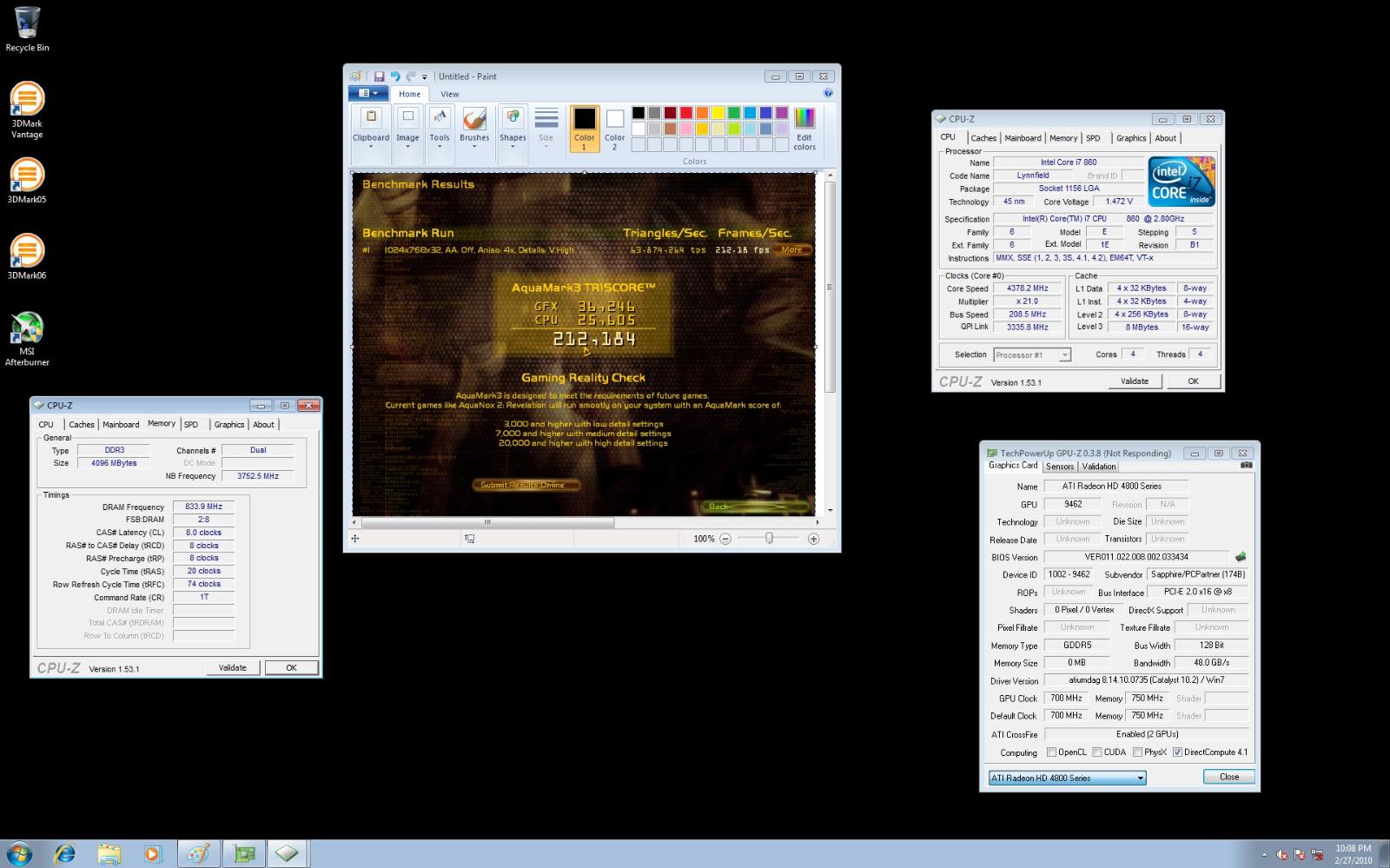
Task: Click the muted volume icon in system tray
Action: (1282, 855)
